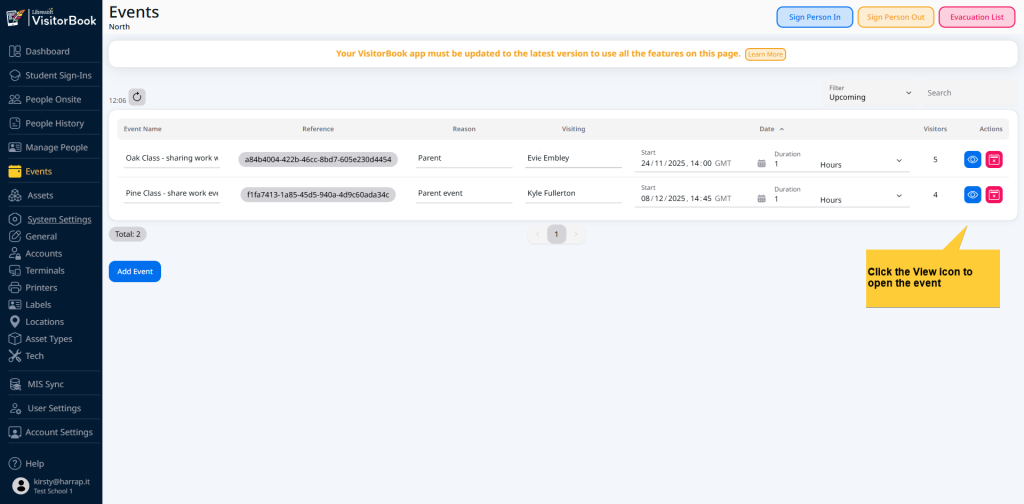This screenshot has height=504, width=1024.
Task: Click the Add Event button
Action: (134, 271)
